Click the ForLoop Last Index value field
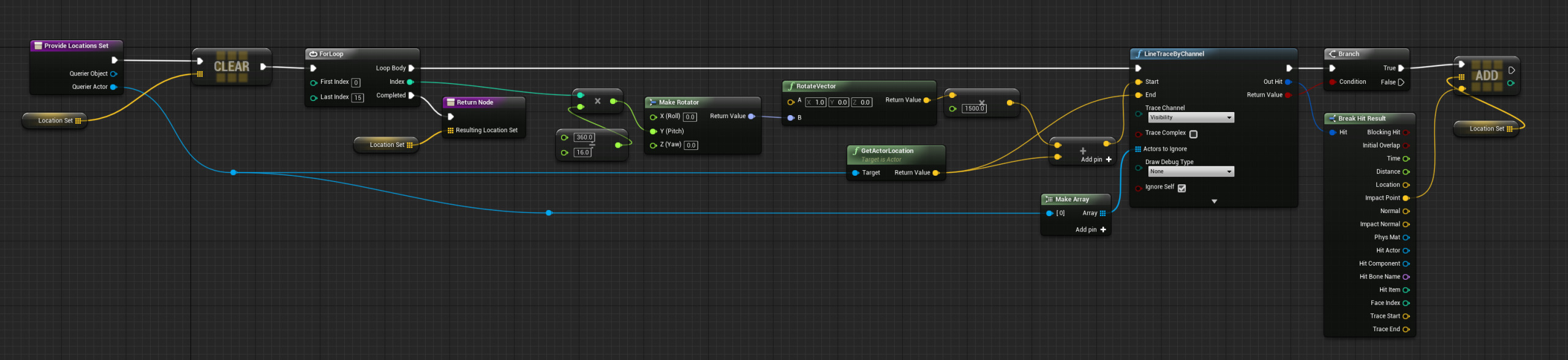The image size is (1568, 360). coord(358,98)
